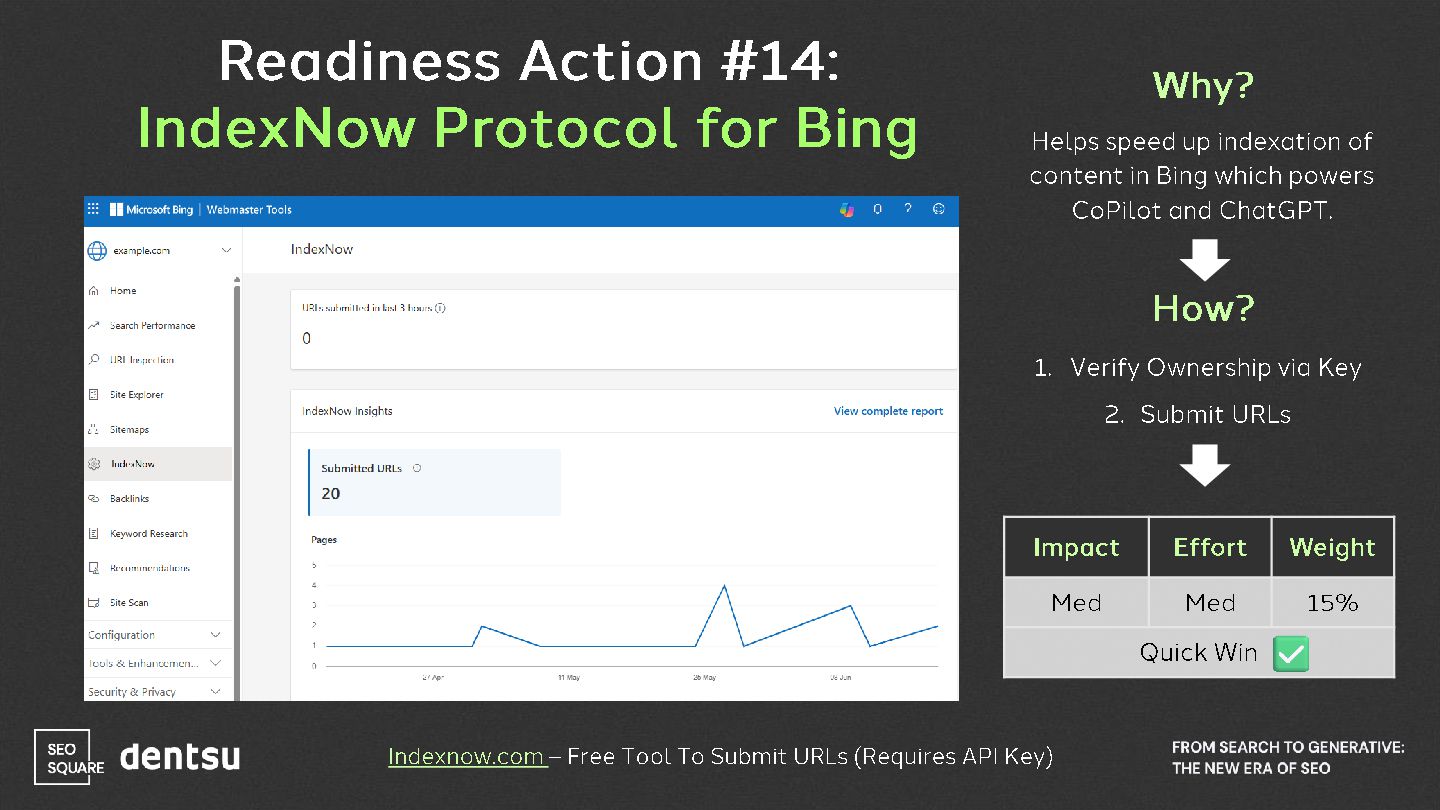
Task: Expand the example.com site dropdown
Action: point(226,251)
